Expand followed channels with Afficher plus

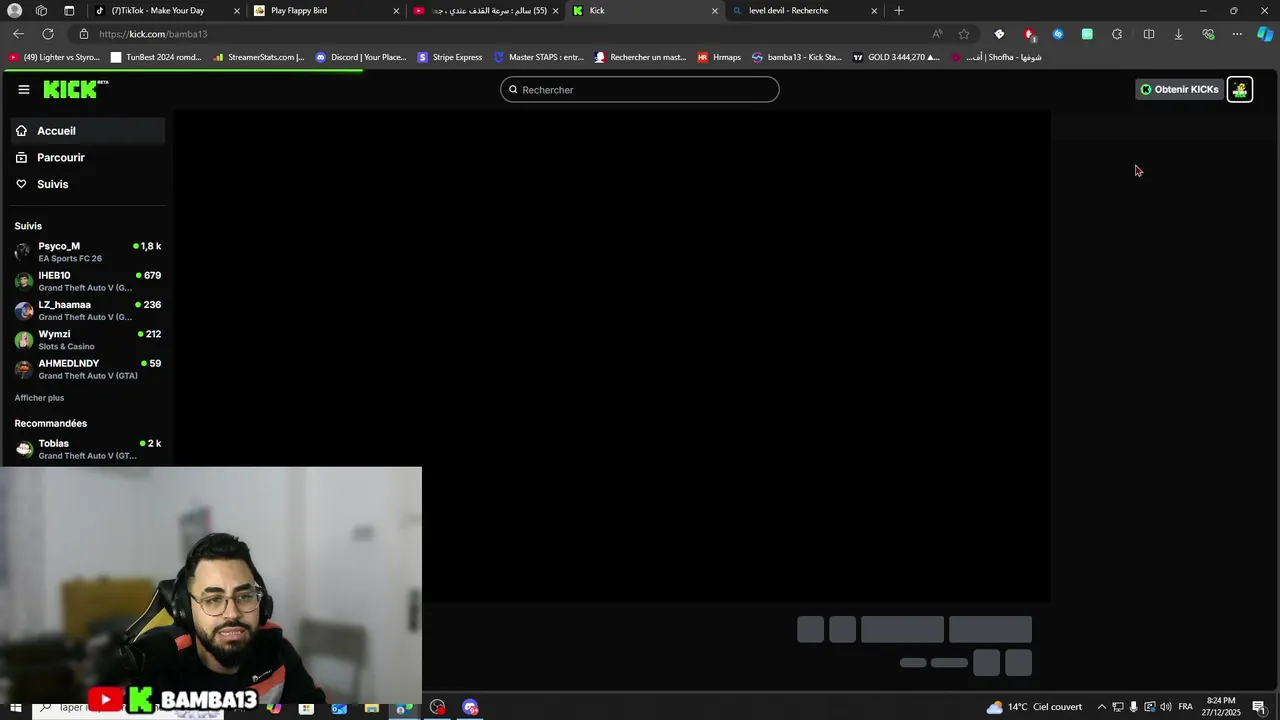point(39,398)
